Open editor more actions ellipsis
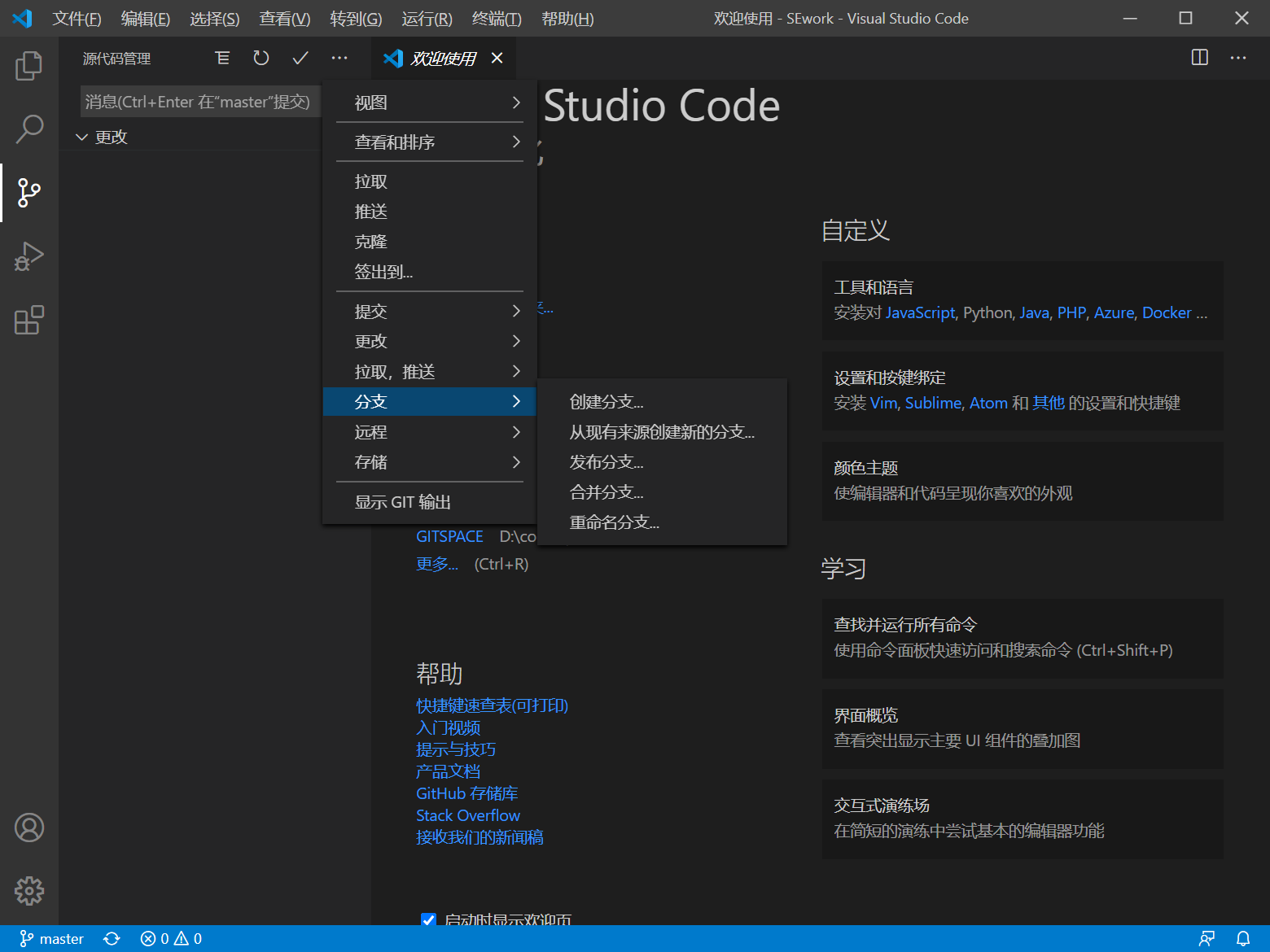1270x952 pixels. (x=1238, y=58)
